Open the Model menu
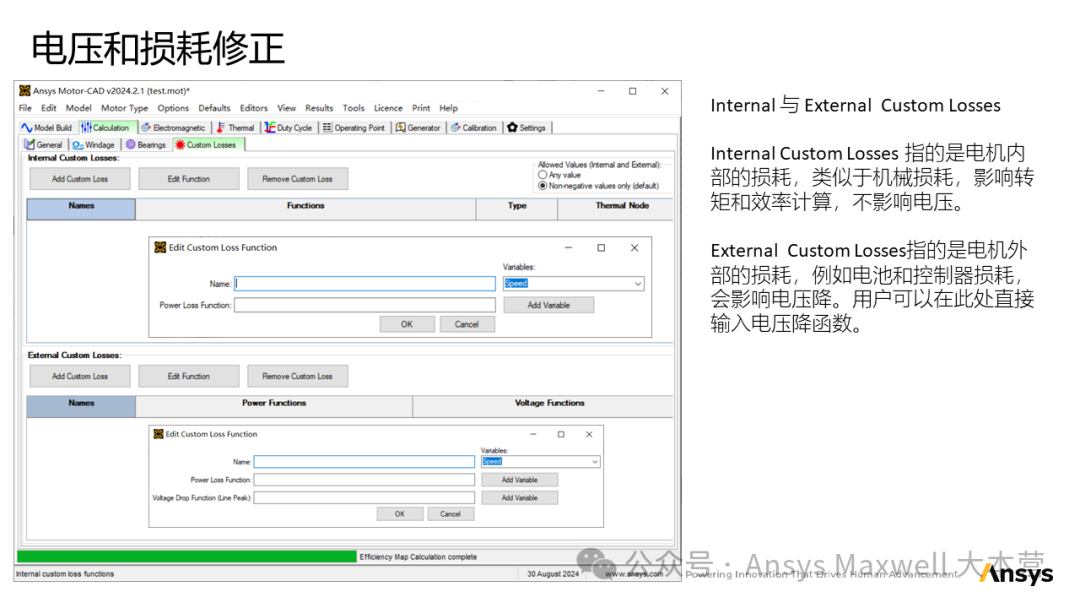 point(79,108)
